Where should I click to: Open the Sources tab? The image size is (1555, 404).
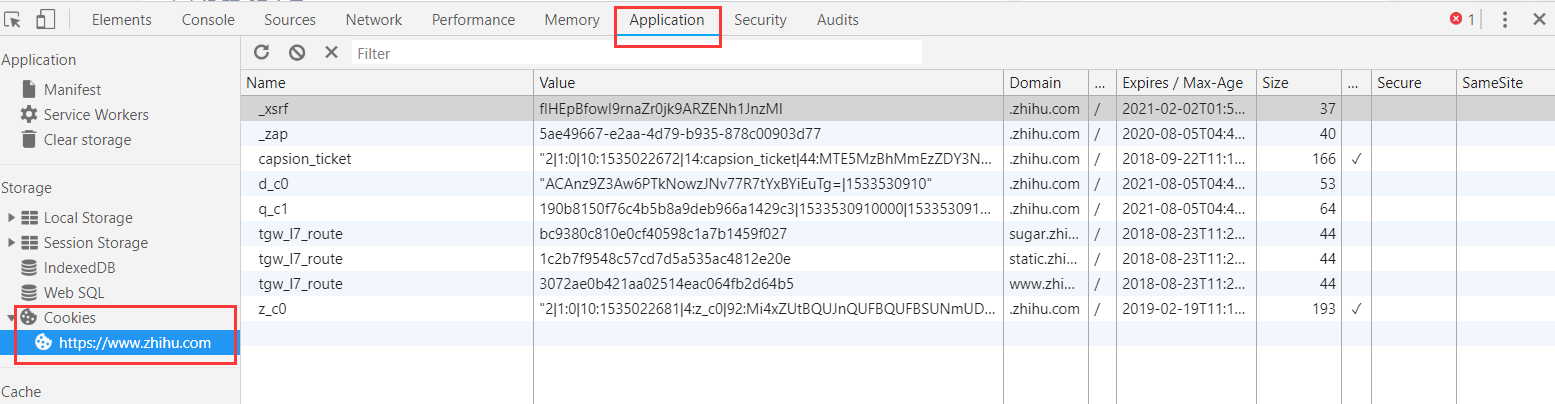(290, 19)
